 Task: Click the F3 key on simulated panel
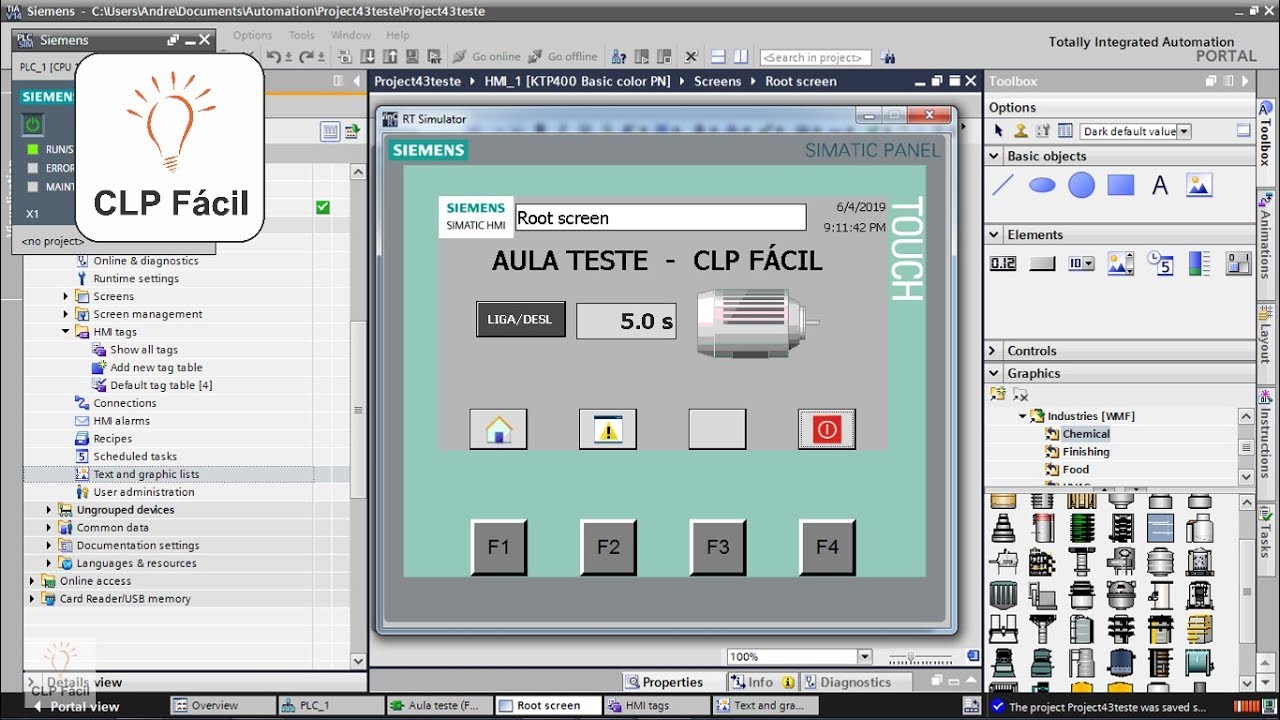pyautogui.click(x=718, y=547)
